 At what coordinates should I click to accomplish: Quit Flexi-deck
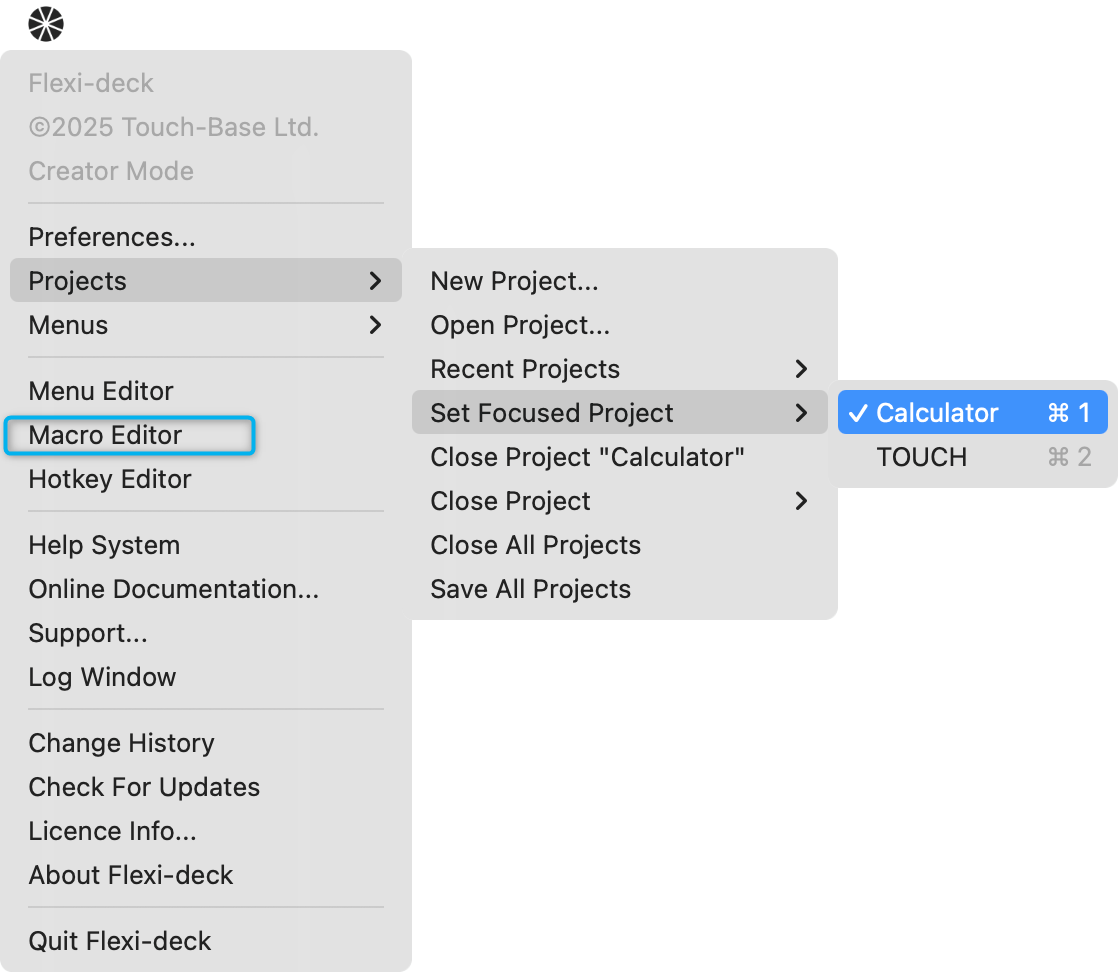[120, 941]
